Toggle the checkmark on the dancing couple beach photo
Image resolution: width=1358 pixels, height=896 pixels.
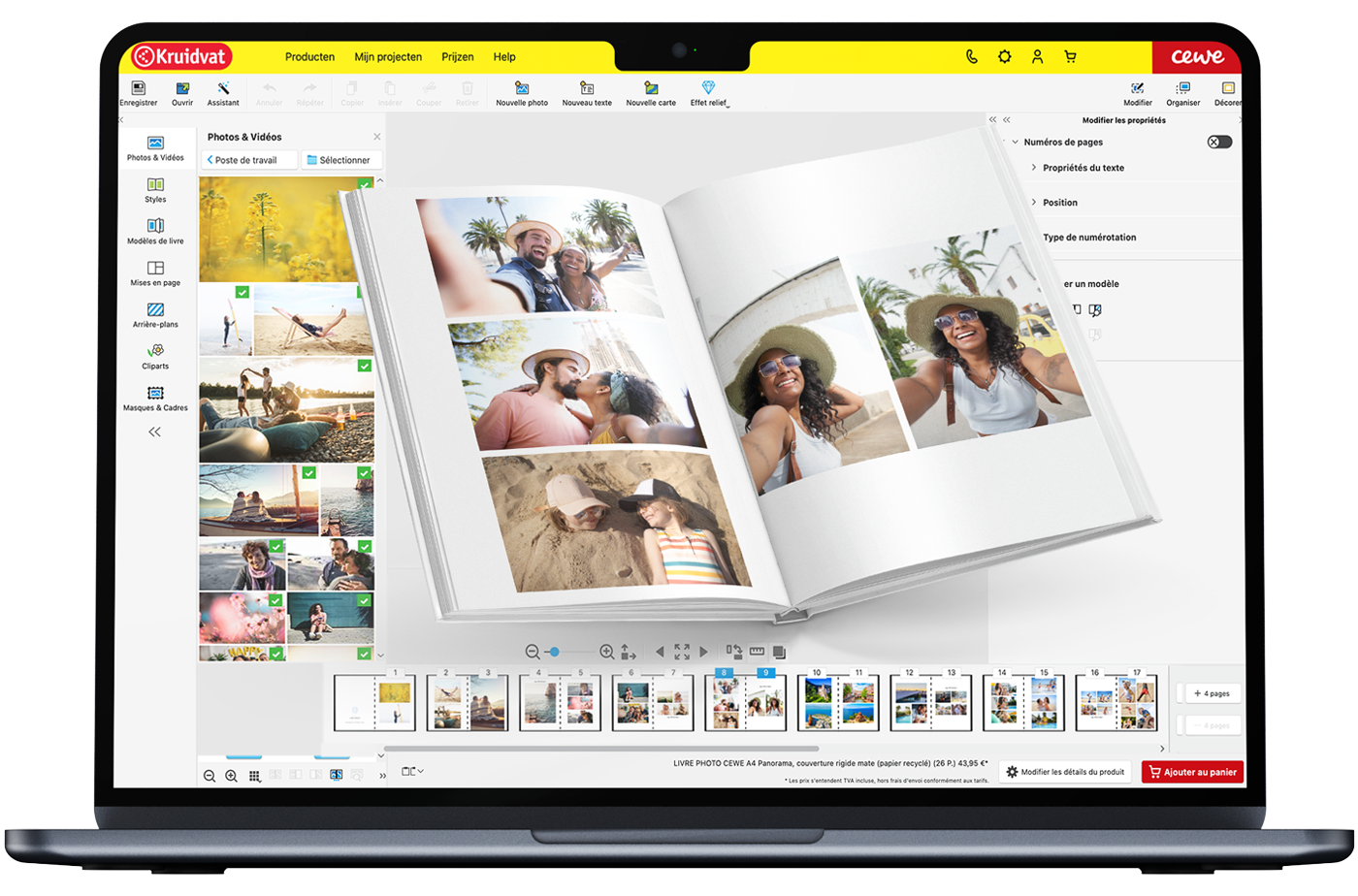(x=365, y=366)
